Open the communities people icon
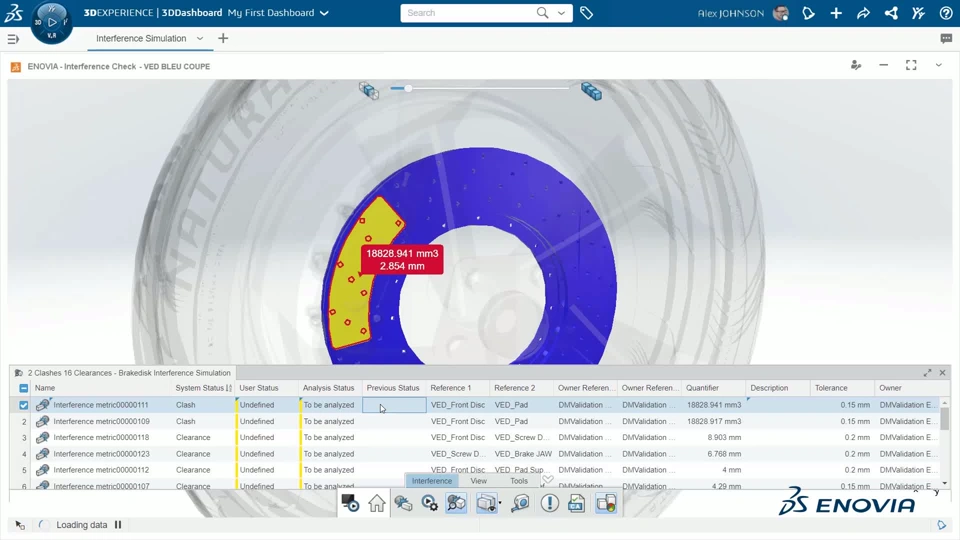Screen dimensions: 960x540 coord(918,13)
